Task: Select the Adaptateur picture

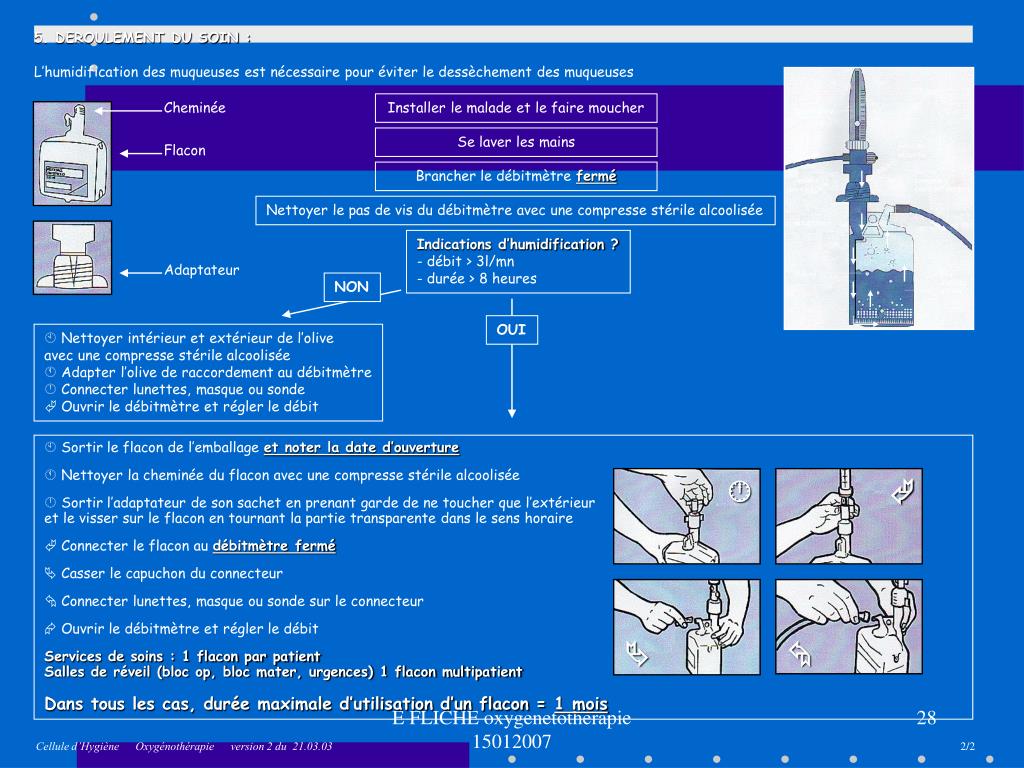Action: click(x=72, y=257)
